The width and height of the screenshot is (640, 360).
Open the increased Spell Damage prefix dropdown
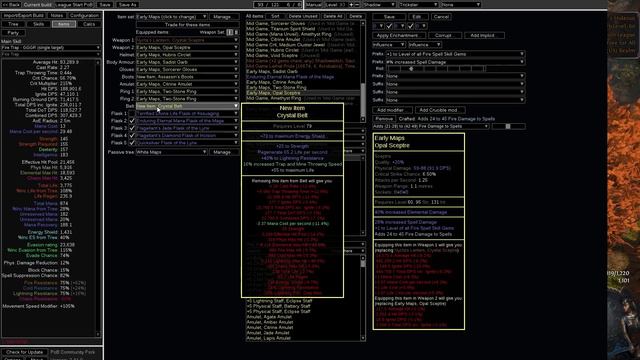pos(455,62)
